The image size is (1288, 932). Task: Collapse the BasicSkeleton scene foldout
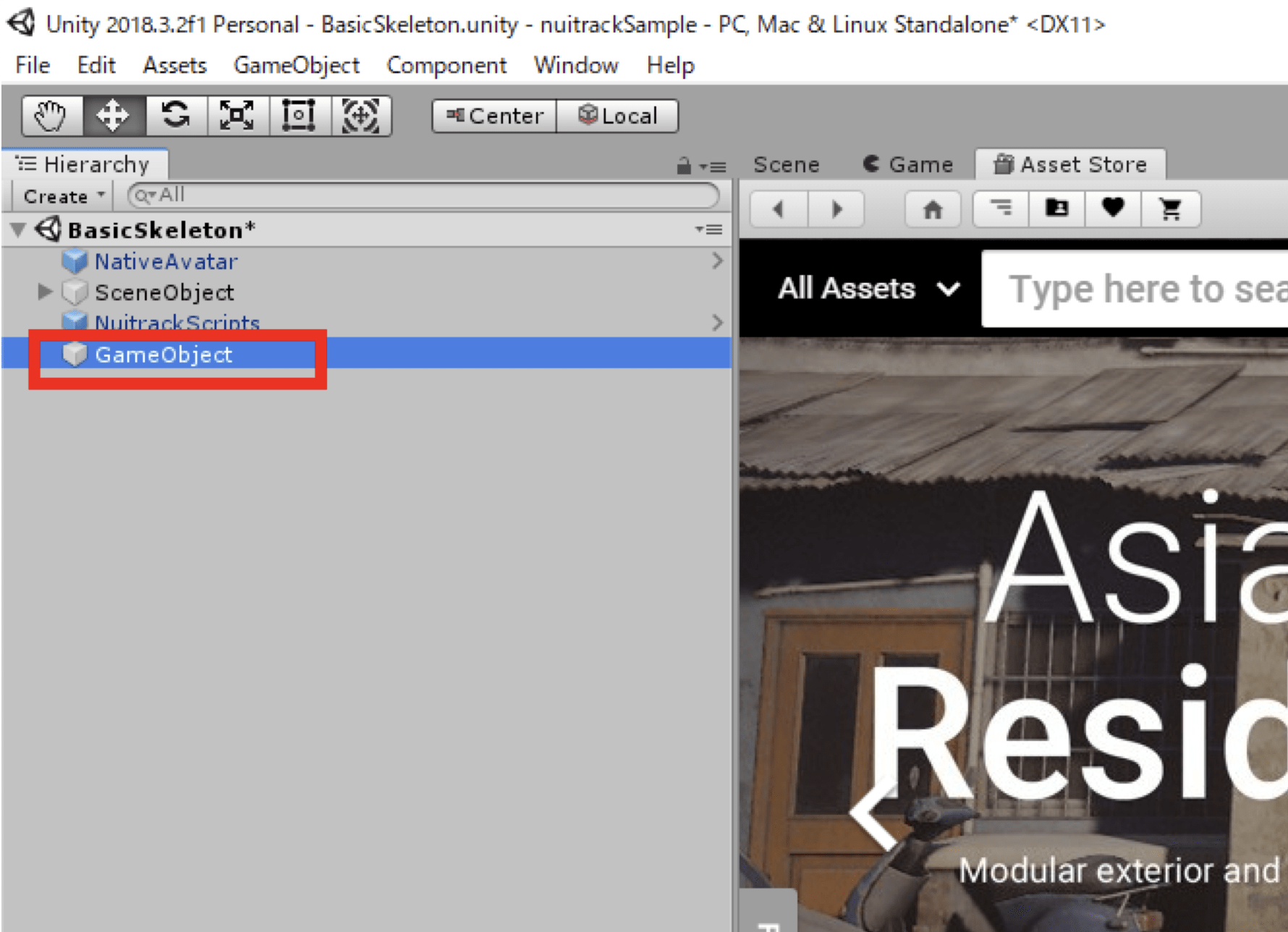tap(18, 230)
